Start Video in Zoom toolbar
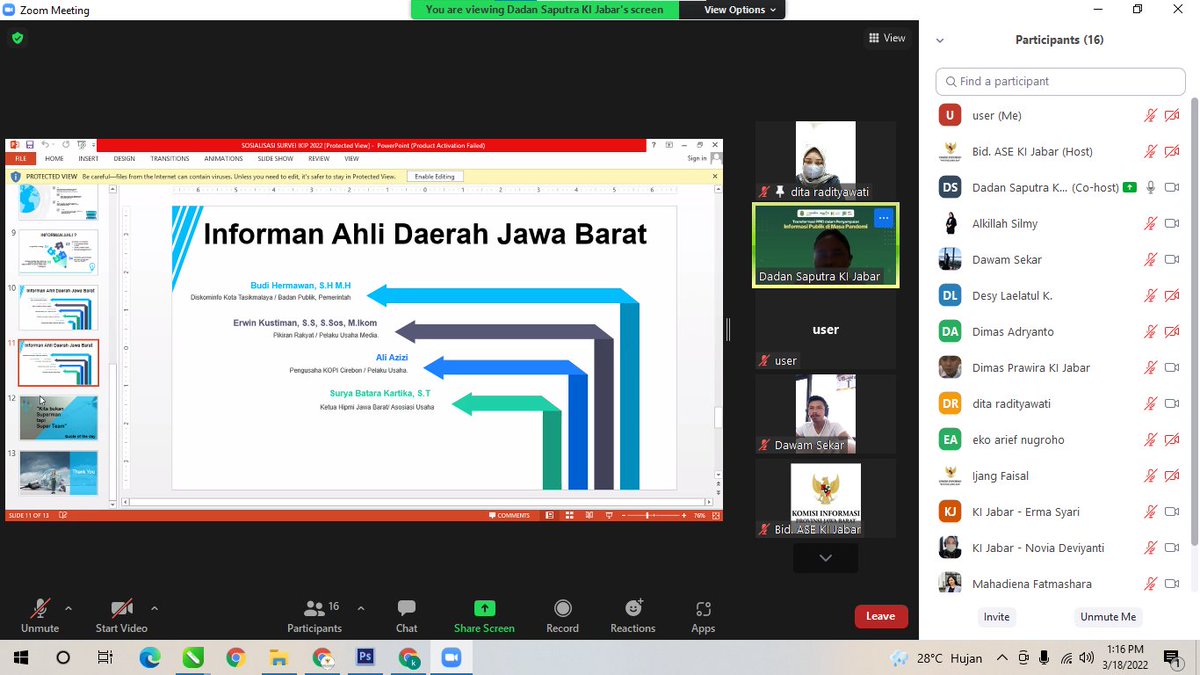Screen dimensions: 1200x675 coord(121,615)
